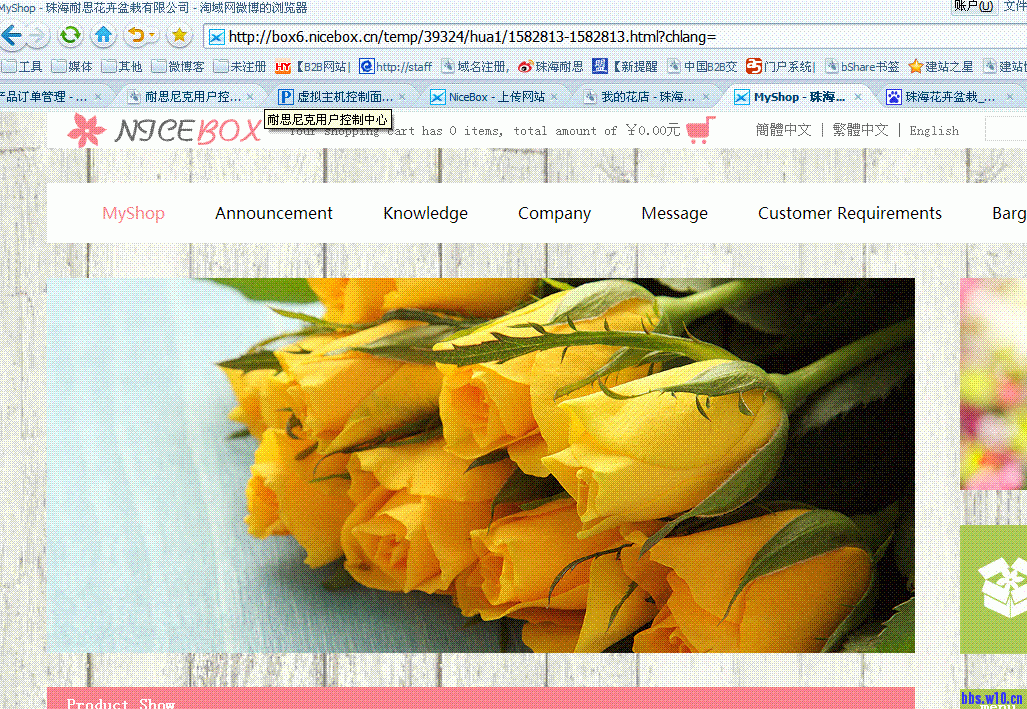Click the forward navigation arrow

pyautogui.click(x=38, y=34)
